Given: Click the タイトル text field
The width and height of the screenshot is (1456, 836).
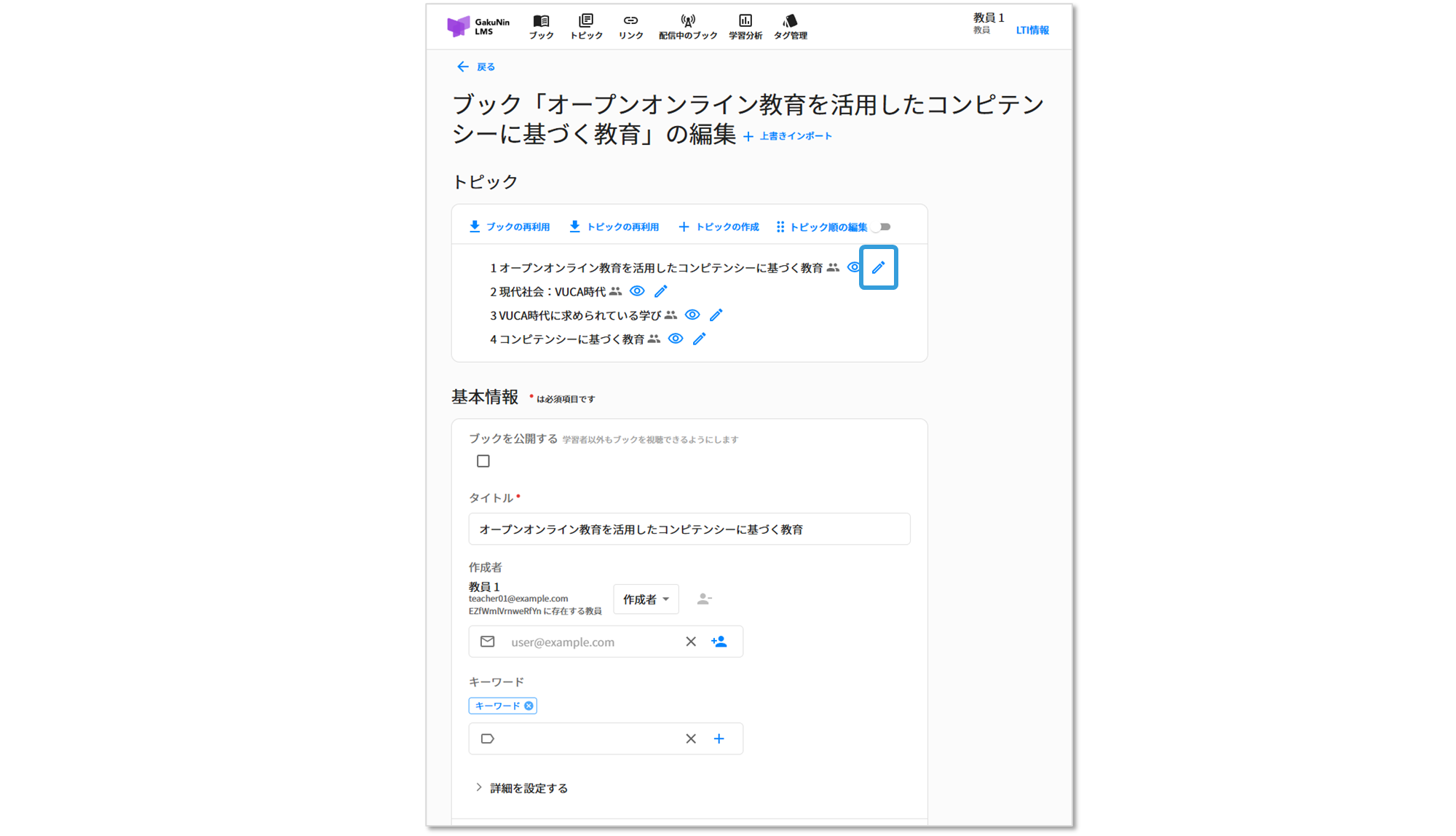Looking at the screenshot, I should (x=689, y=529).
